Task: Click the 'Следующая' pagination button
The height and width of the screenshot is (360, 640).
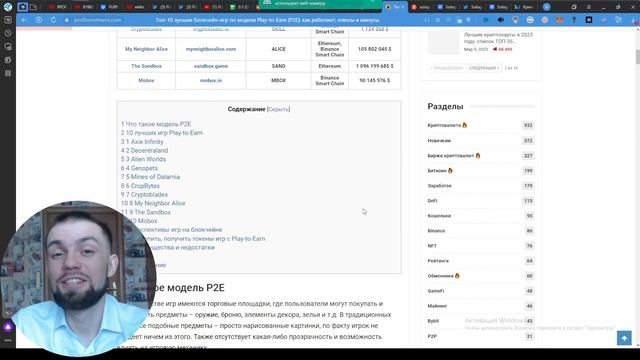Action: (484, 68)
